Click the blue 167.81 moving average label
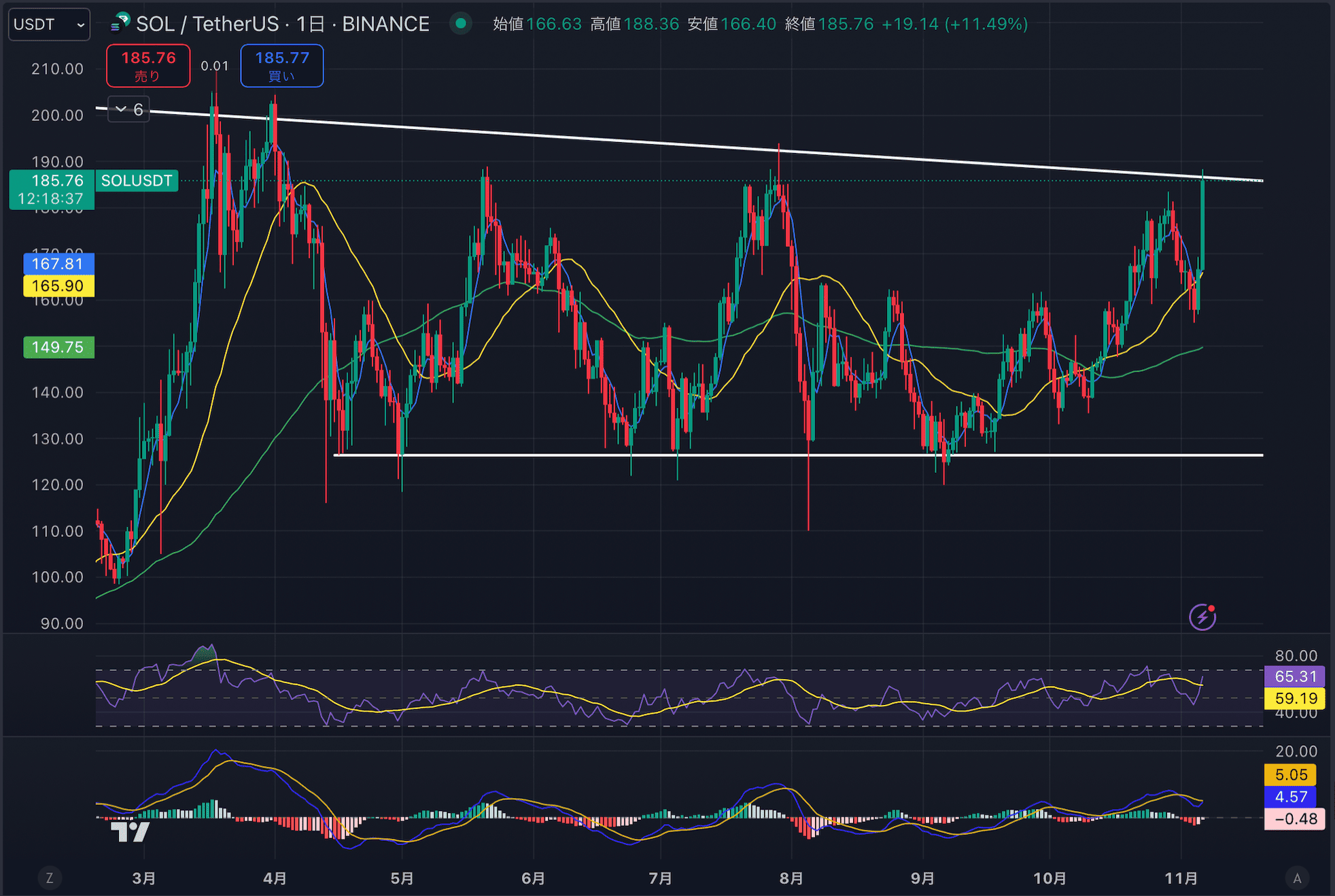The height and width of the screenshot is (896, 1335). (x=58, y=264)
